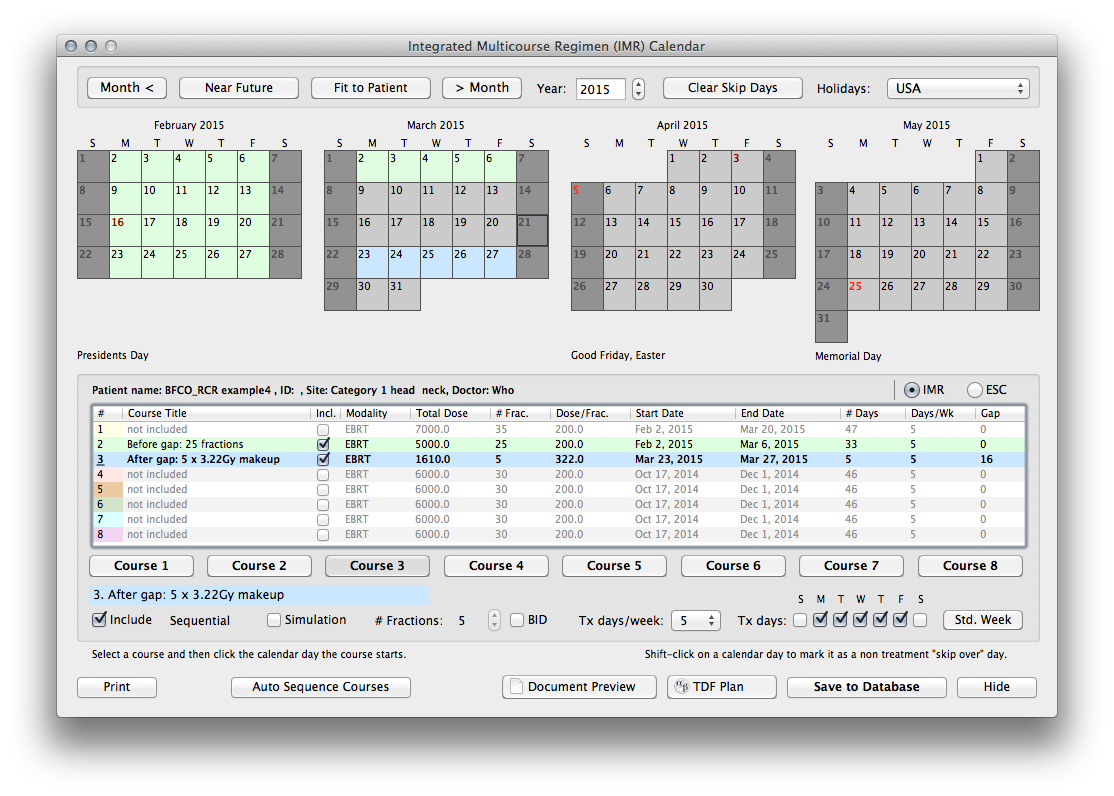This screenshot has width=1114, height=796.
Task: Select the ESC radio button
Action: (974, 390)
